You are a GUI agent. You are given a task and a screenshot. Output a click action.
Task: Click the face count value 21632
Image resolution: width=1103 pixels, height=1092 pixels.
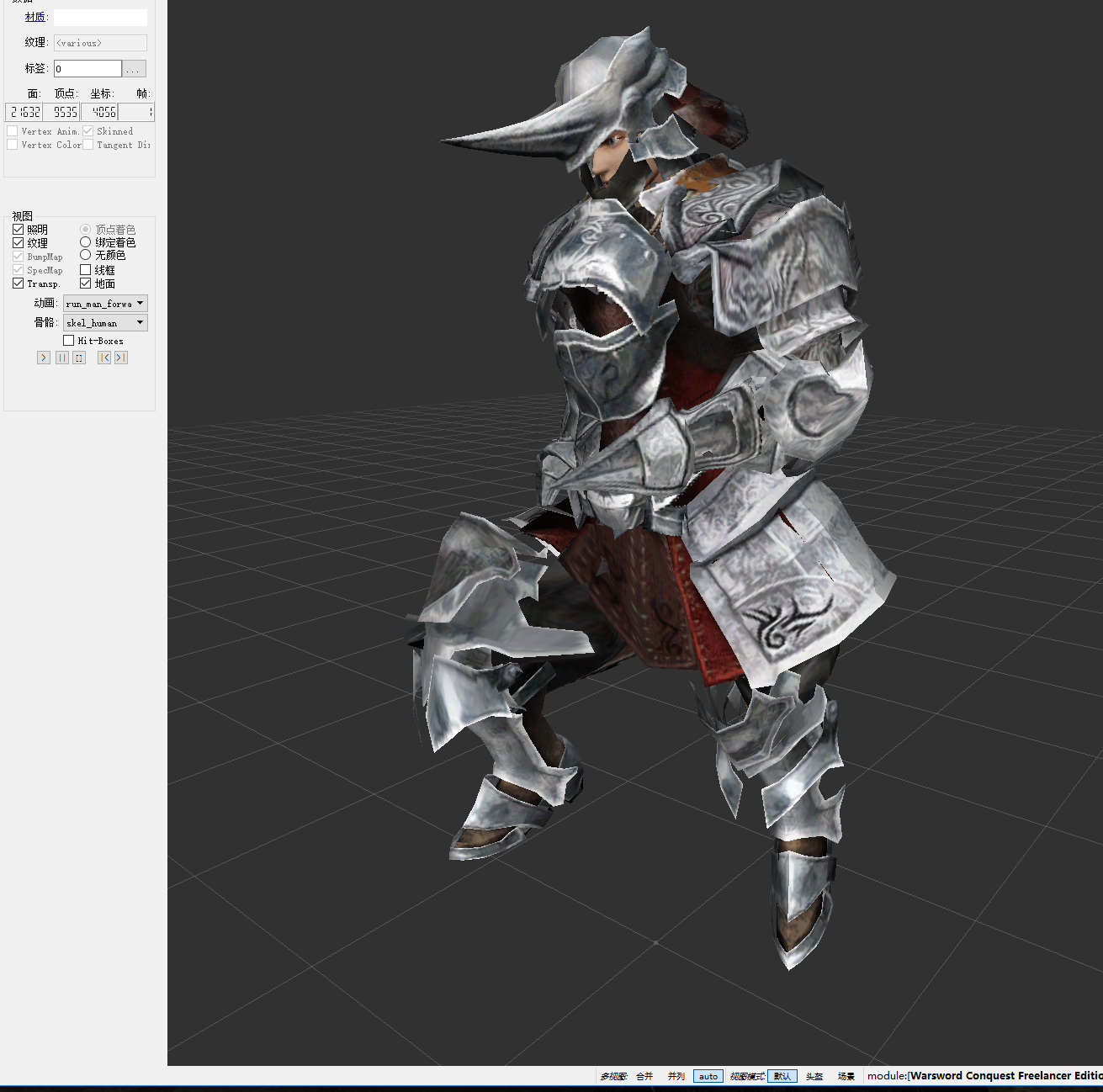click(x=24, y=112)
